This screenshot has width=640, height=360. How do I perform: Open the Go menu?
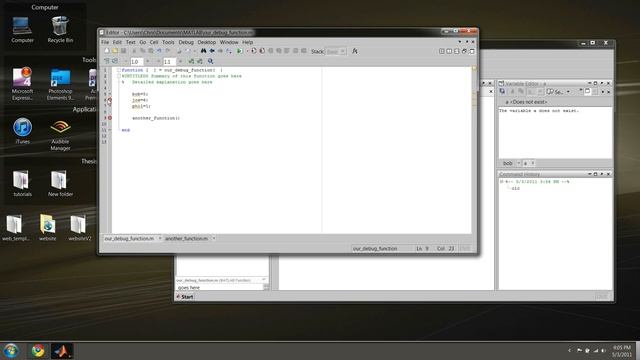click(142, 42)
